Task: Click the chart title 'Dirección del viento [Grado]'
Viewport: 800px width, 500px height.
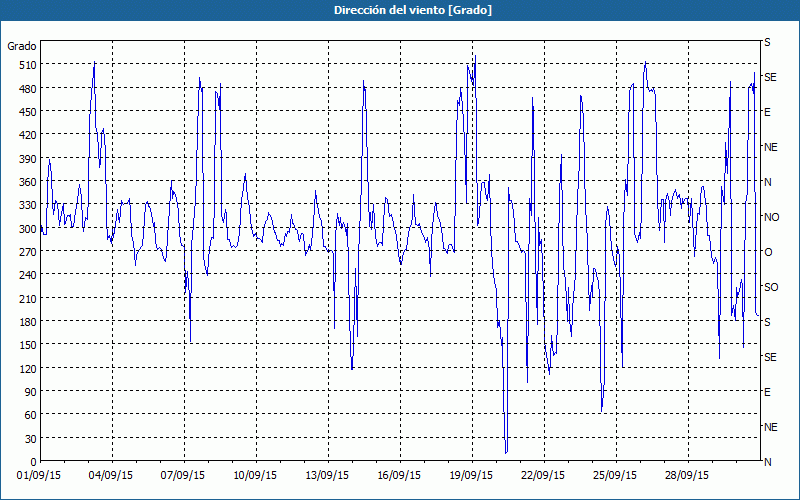Action: click(x=413, y=10)
